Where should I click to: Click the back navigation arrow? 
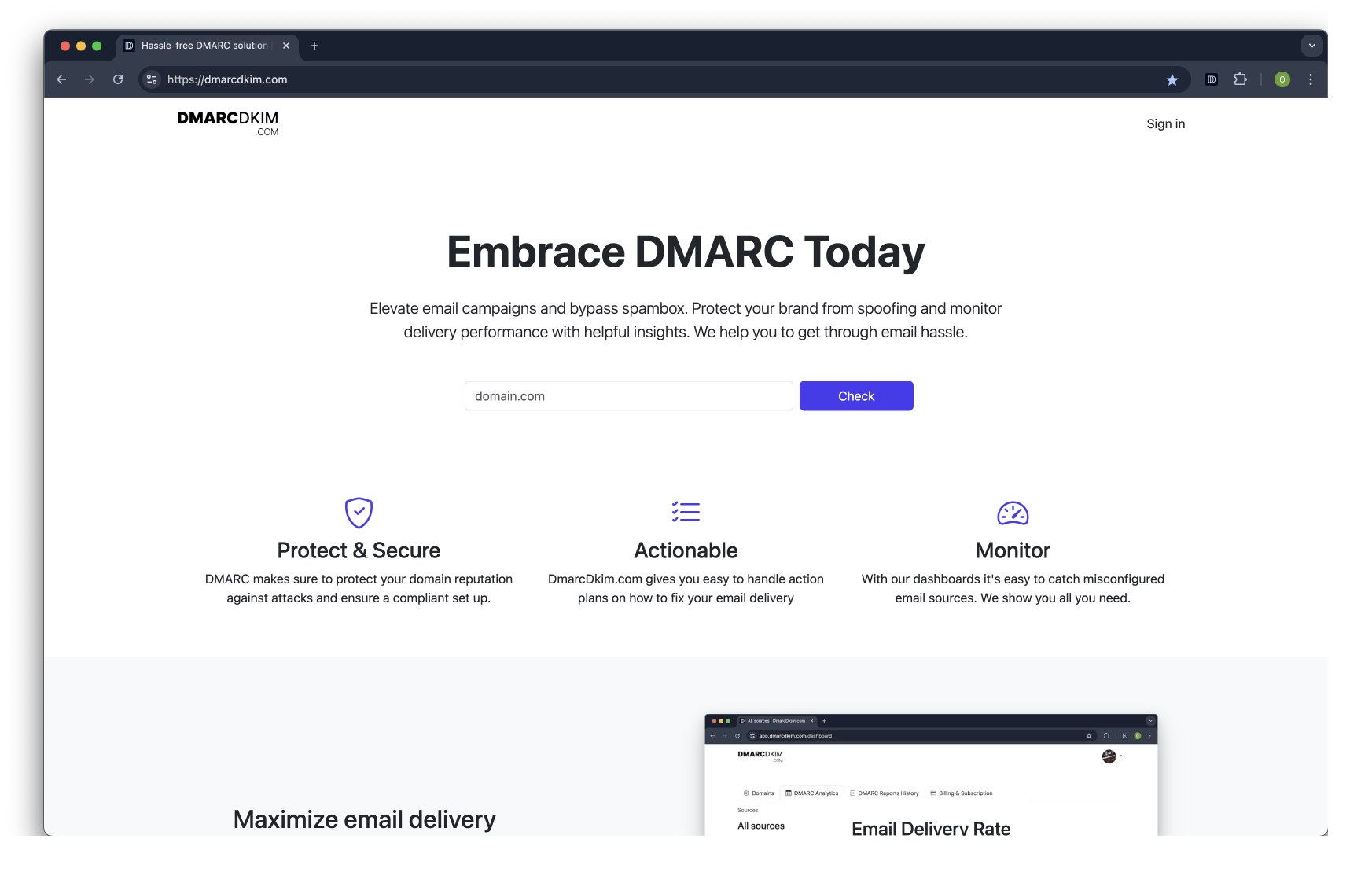(x=61, y=79)
